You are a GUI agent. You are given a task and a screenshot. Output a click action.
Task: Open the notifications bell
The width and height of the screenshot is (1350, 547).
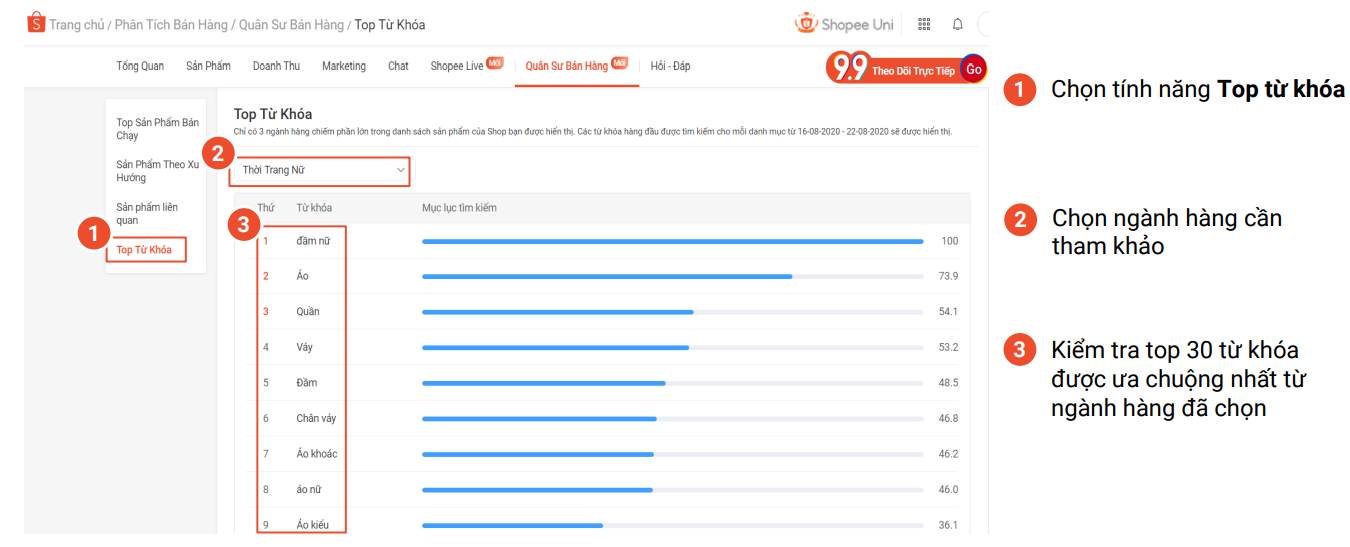[x=958, y=24]
